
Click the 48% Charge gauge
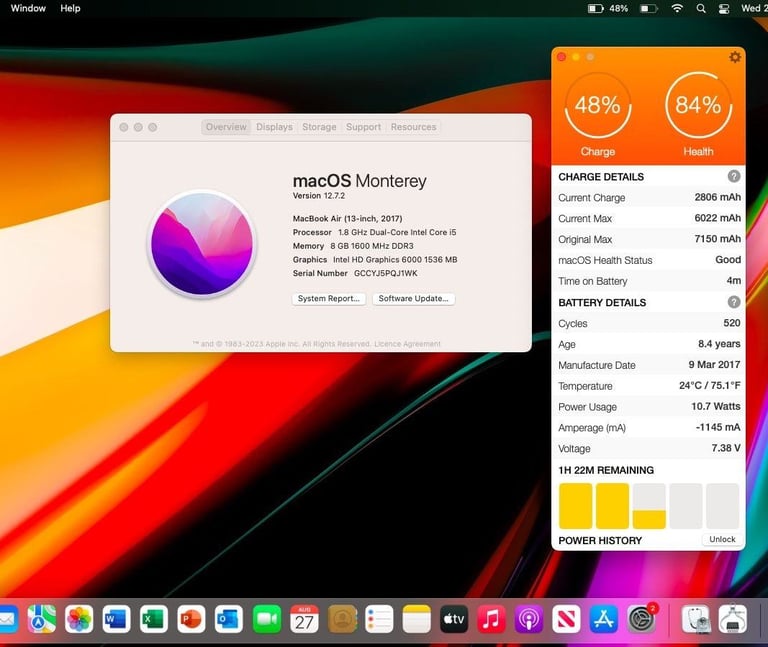click(598, 105)
